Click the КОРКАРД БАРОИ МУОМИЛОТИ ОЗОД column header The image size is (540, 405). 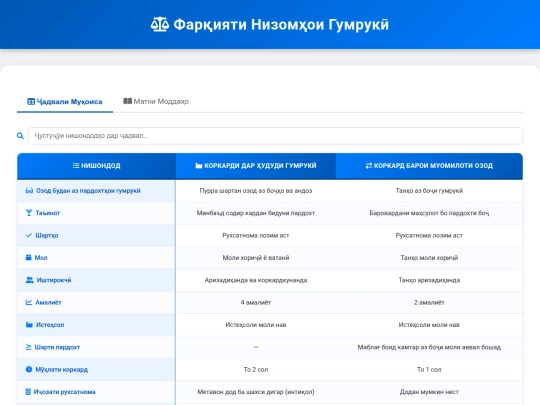[x=429, y=166]
